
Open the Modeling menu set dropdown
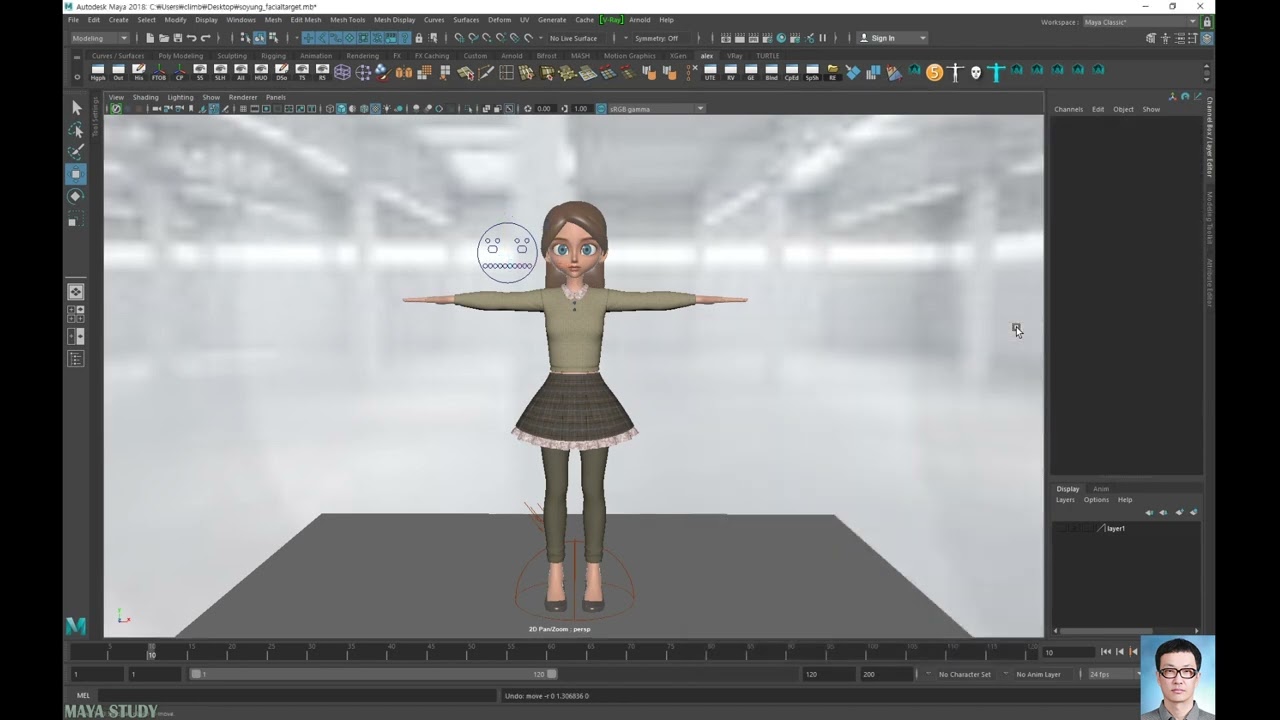(x=99, y=38)
